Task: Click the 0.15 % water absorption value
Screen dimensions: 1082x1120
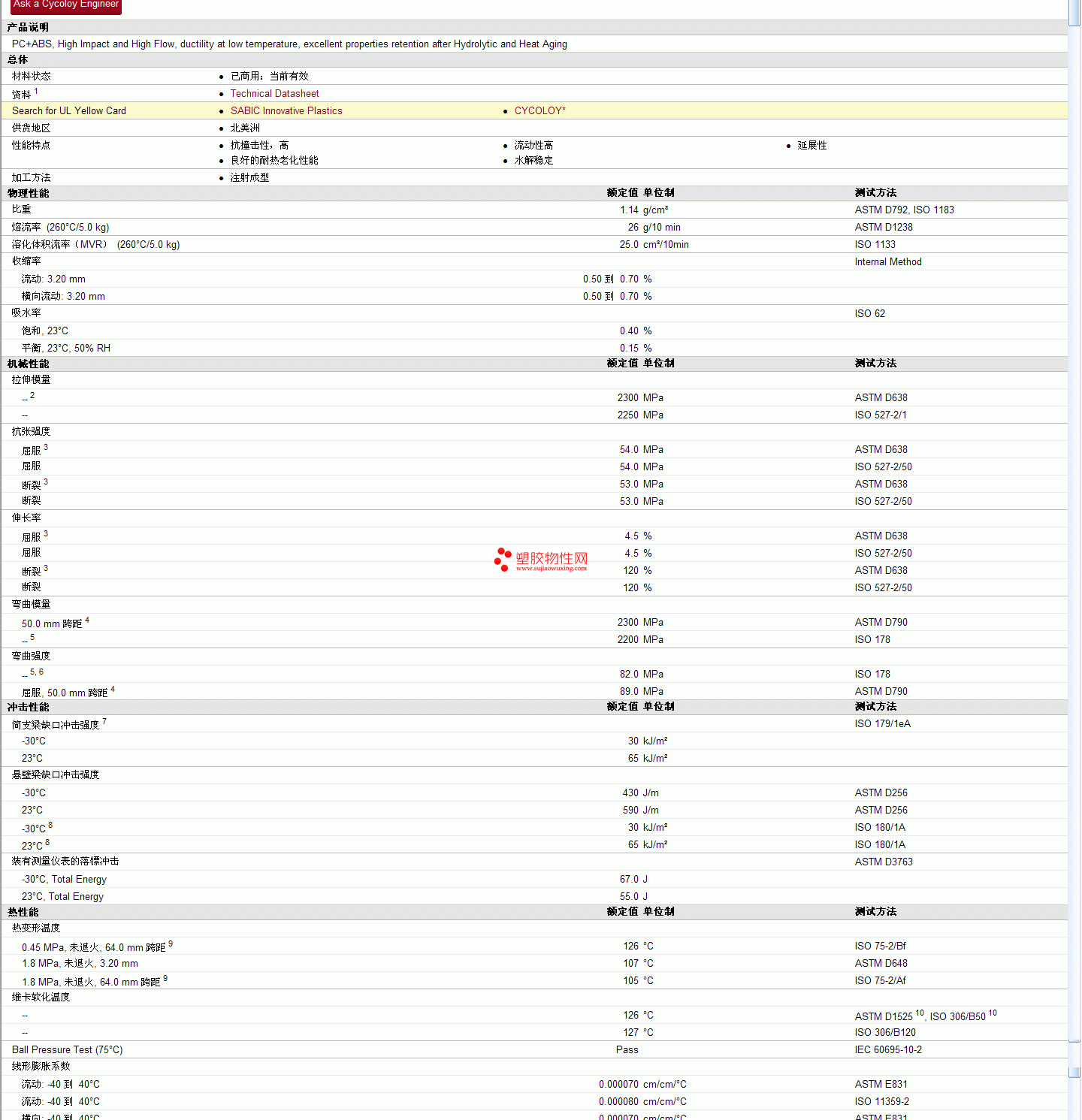Action: 636,349
